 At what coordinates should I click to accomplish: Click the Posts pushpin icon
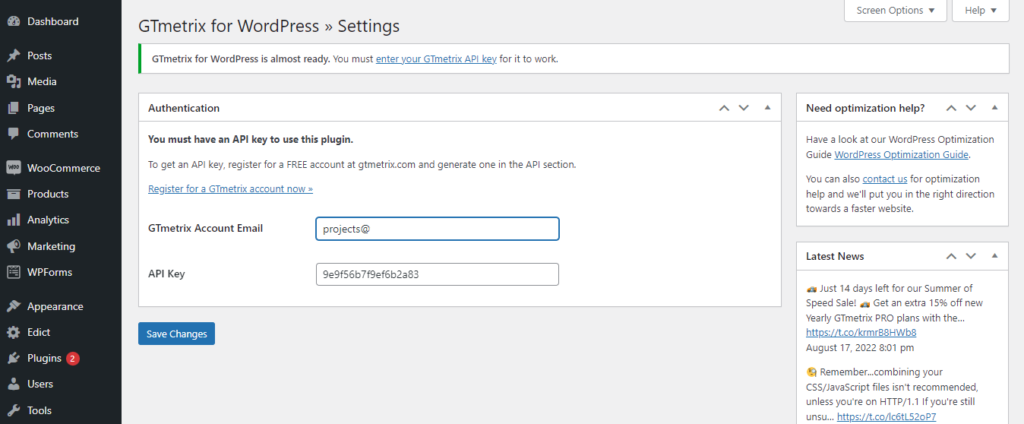(13, 56)
